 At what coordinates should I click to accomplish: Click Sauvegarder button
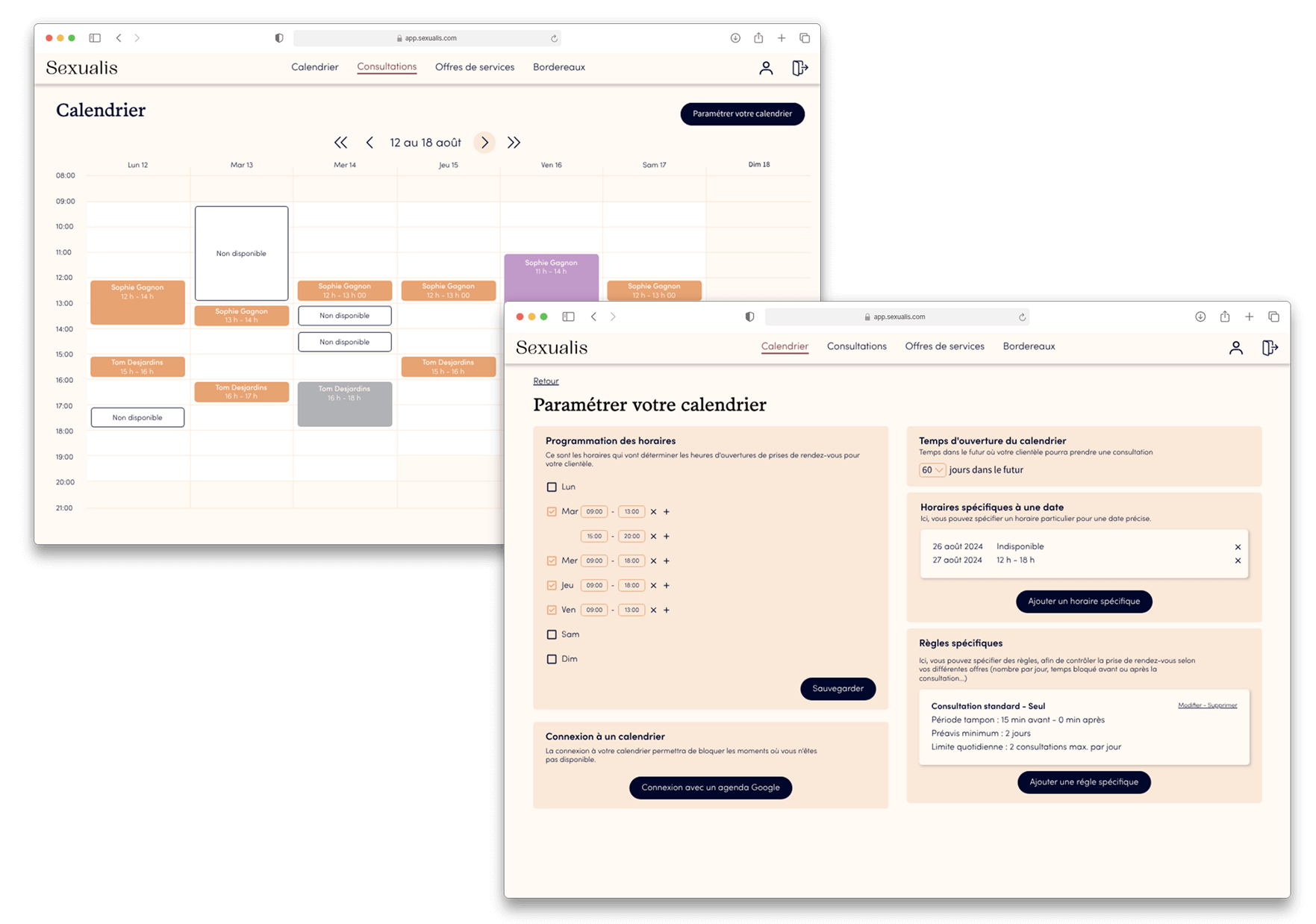838,689
